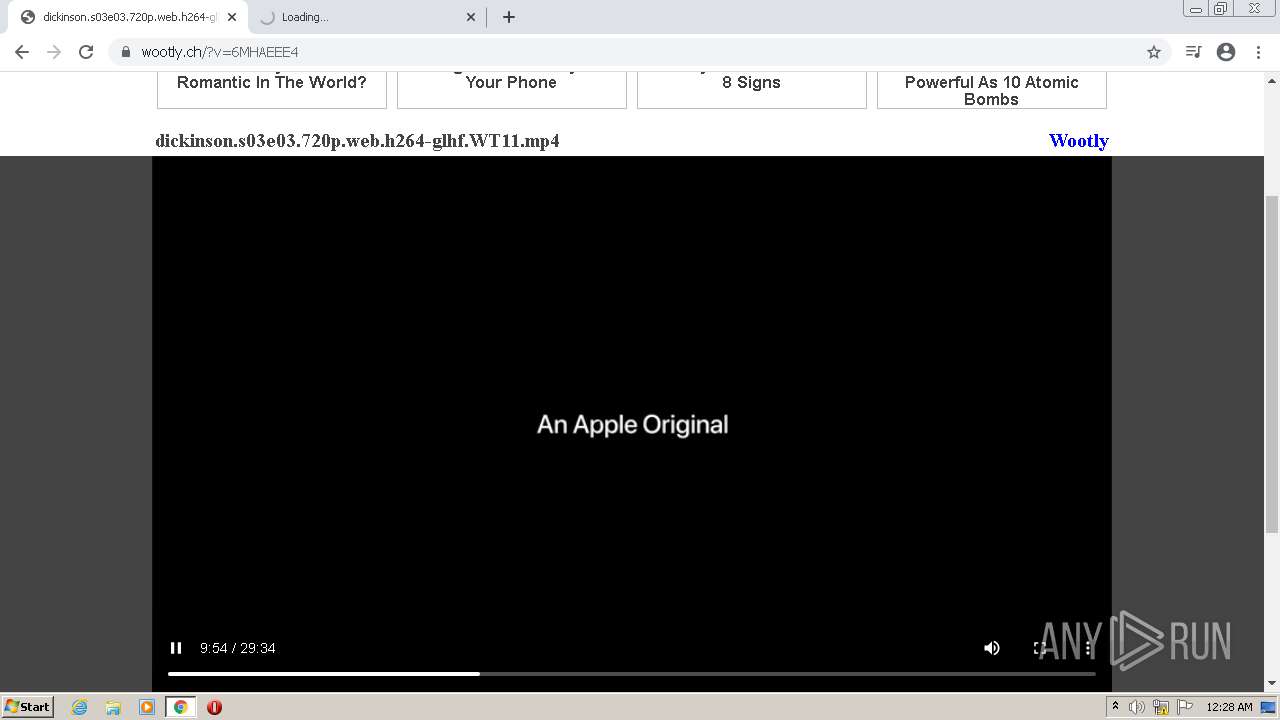Screen dimensions: 1280x720
Task: Open '8 Signs' ad card
Action: tap(752, 89)
